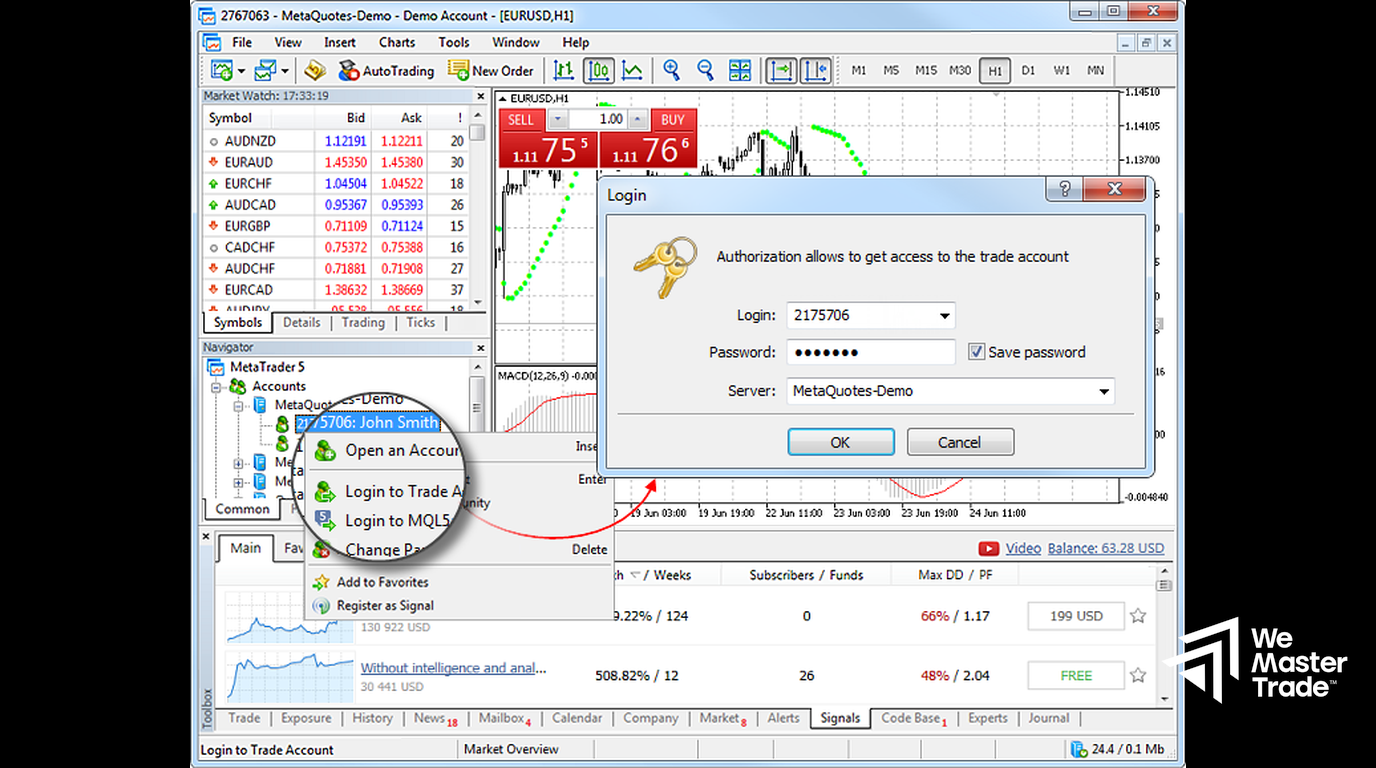Open the News tab in Toolbox
This screenshot has height=768, width=1376.
pos(435,718)
